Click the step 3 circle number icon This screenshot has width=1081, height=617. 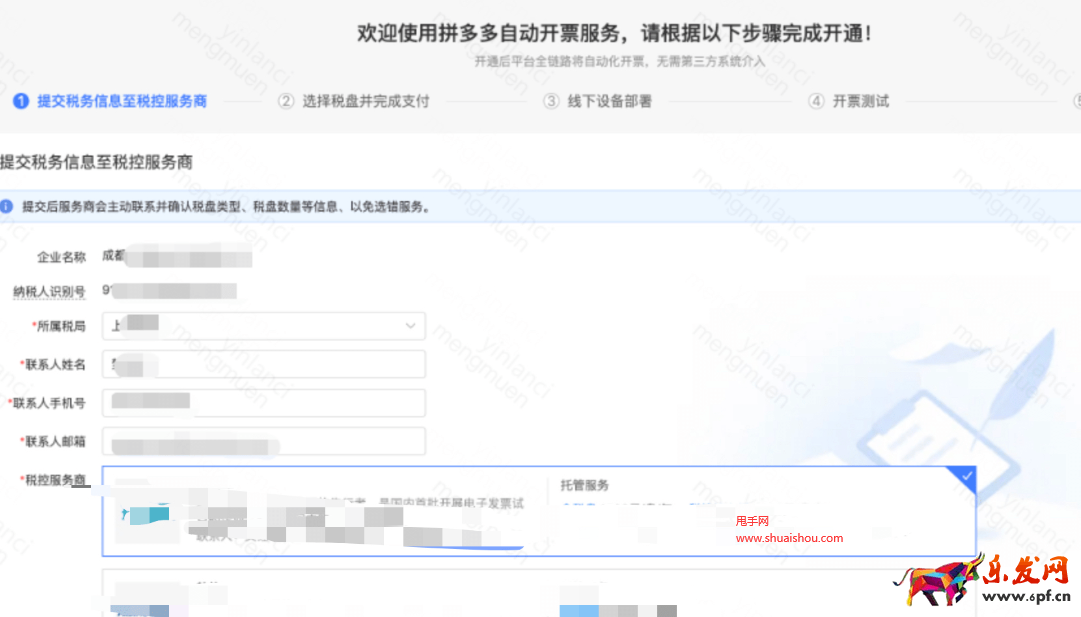pos(551,101)
